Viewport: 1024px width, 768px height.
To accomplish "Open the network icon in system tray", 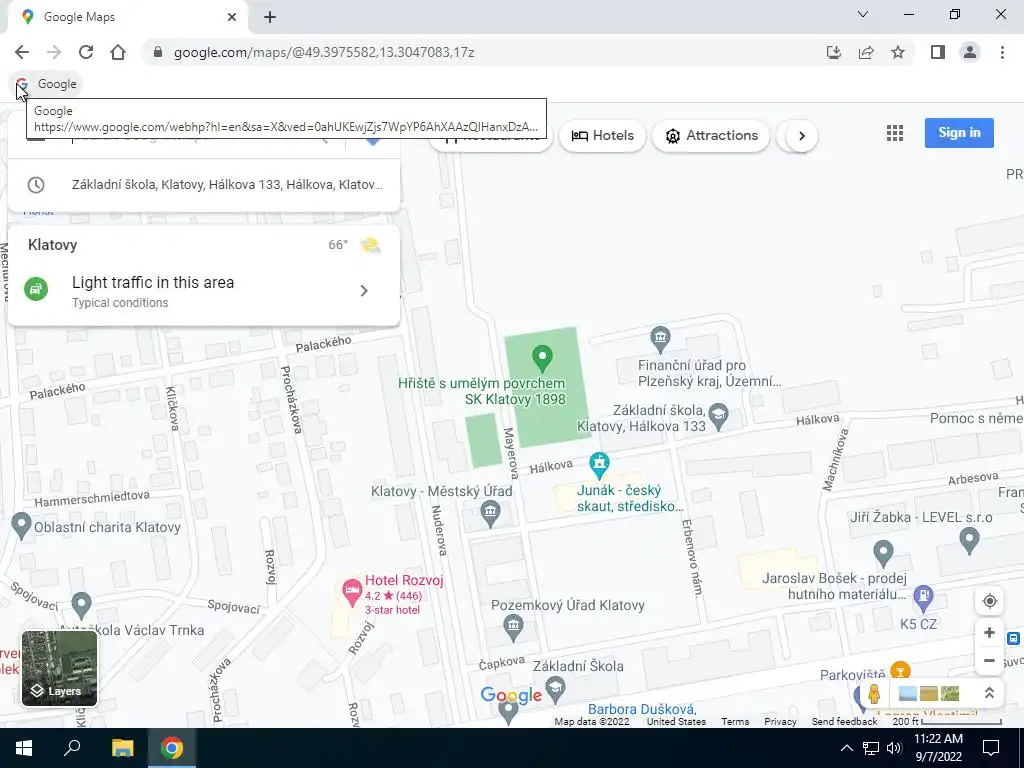I will tap(871, 748).
